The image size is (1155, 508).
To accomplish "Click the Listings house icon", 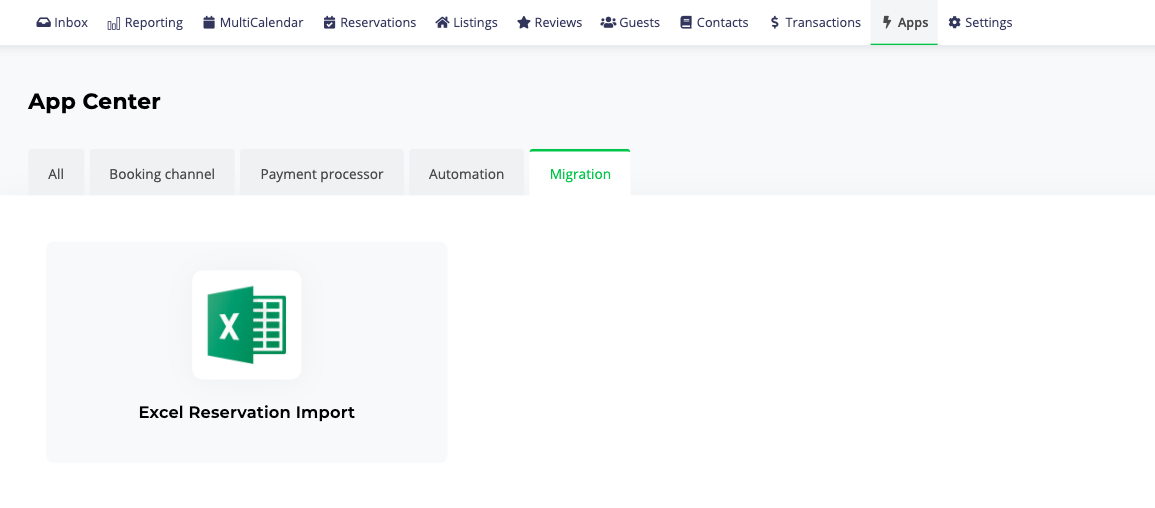I will (442, 23).
